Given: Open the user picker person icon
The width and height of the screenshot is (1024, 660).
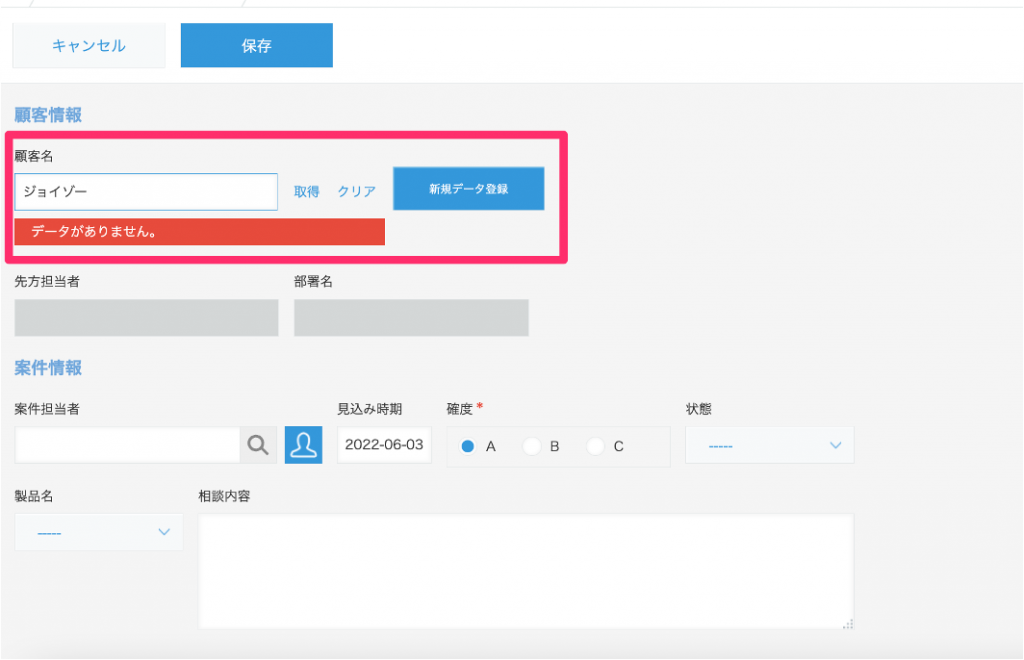Looking at the screenshot, I should point(304,445).
